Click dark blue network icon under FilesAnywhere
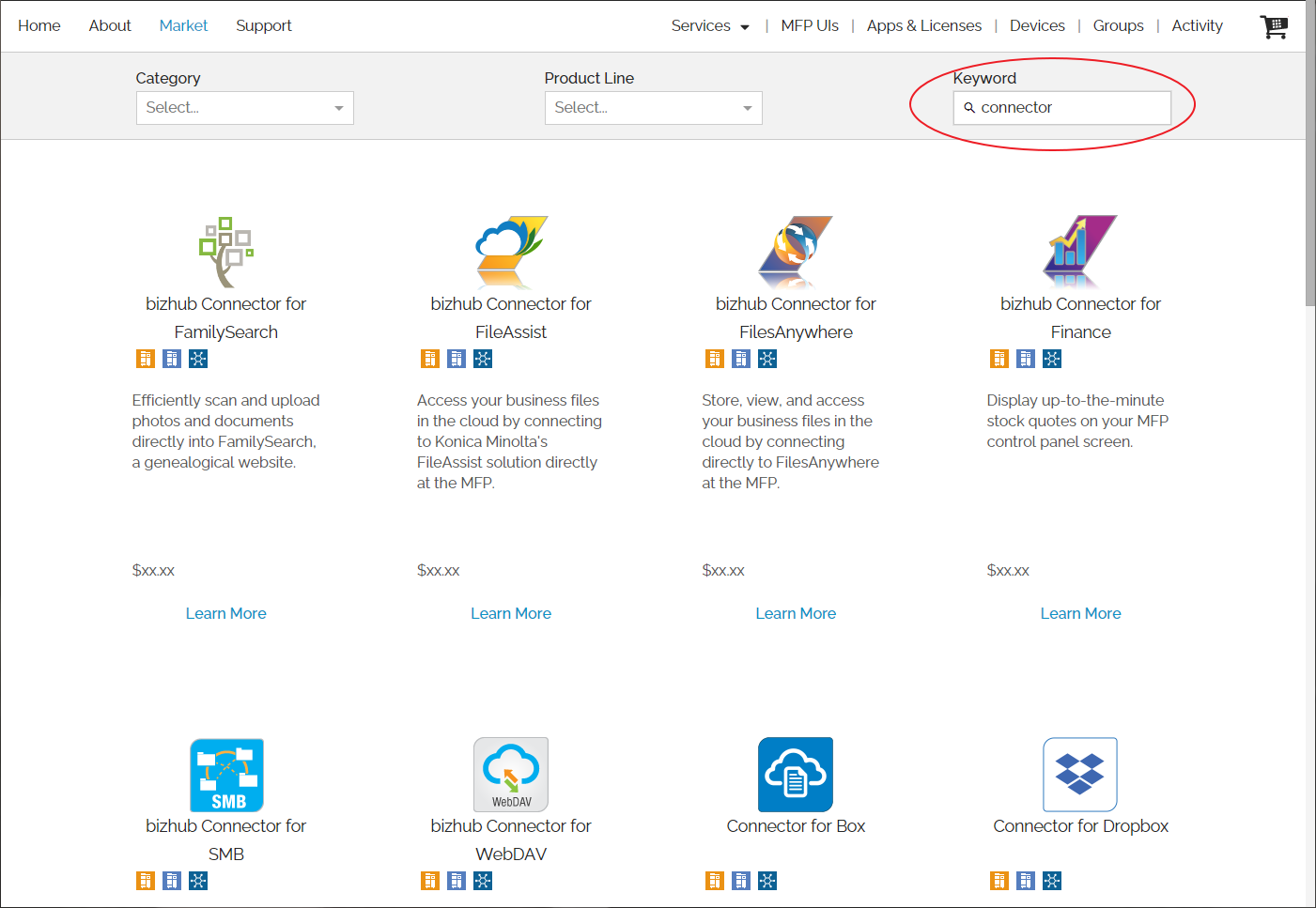Screen dimensions: 1316x908 click(767, 359)
